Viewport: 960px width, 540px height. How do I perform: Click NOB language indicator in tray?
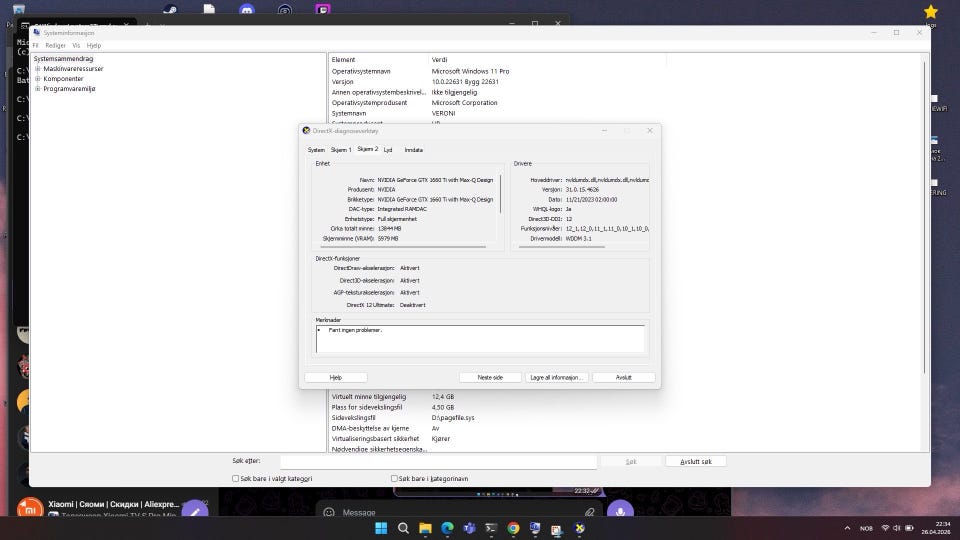[x=866, y=528]
